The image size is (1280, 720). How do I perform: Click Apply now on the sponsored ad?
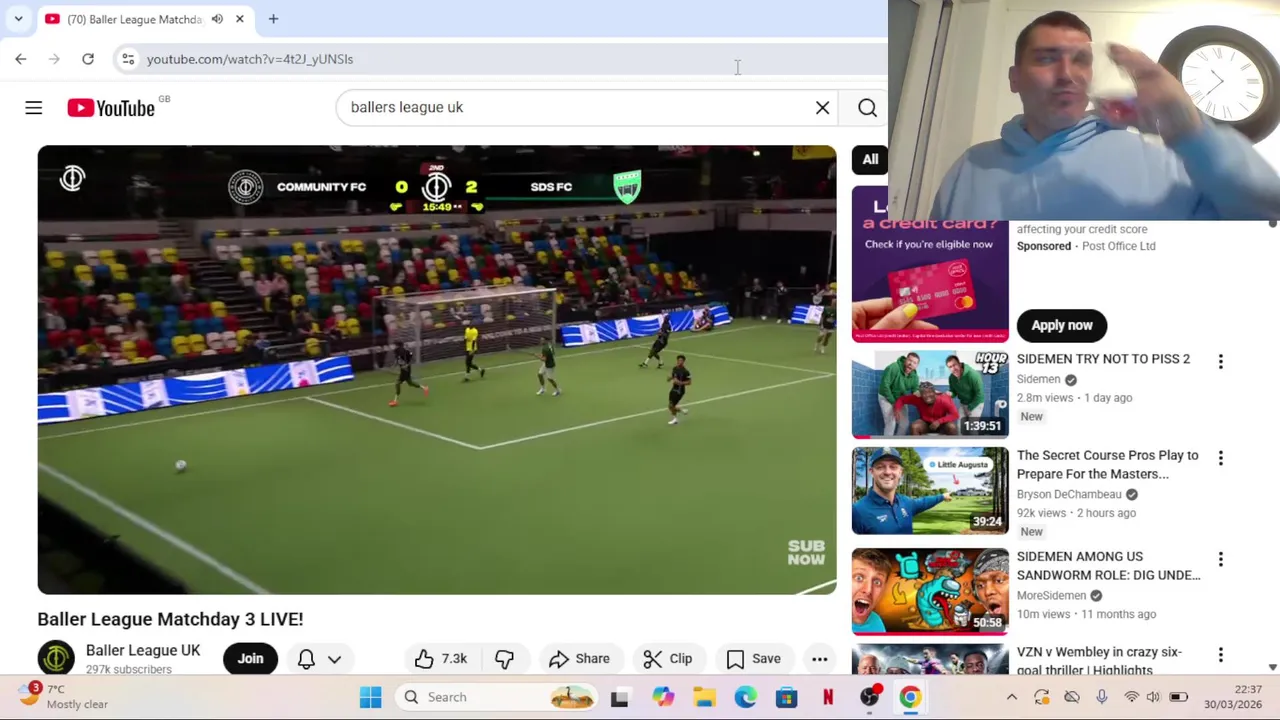click(1062, 325)
